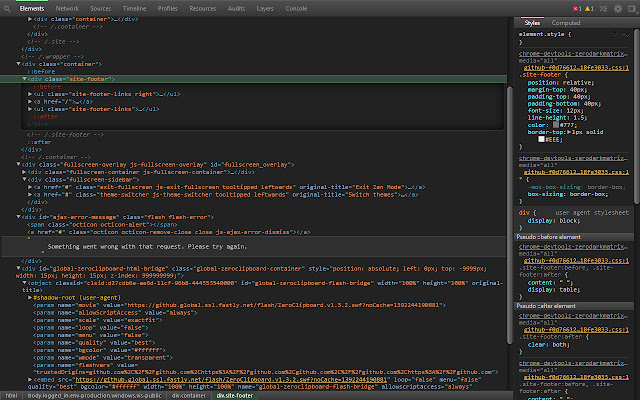The image size is (640, 400).
Task: Expand the site-footer-links right ul
Action: [31, 93]
